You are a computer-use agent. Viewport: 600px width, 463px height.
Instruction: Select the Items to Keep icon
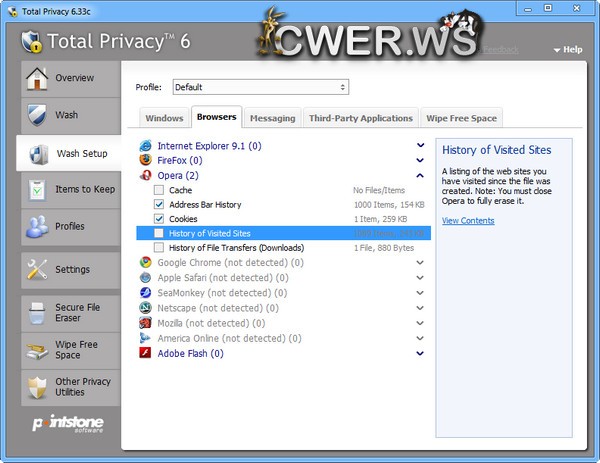(x=36, y=190)
